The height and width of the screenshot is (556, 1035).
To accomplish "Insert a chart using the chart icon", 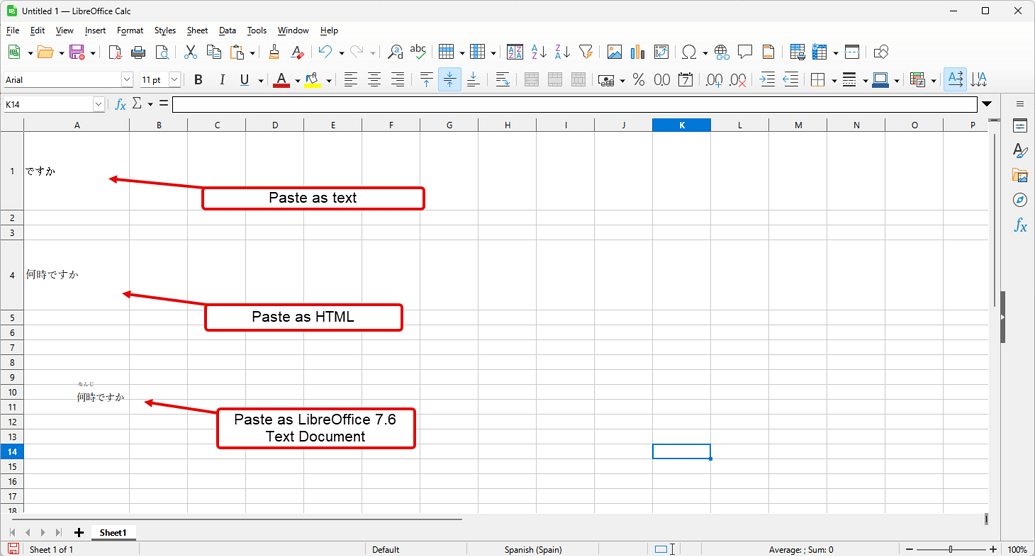I will coord(638,52).
